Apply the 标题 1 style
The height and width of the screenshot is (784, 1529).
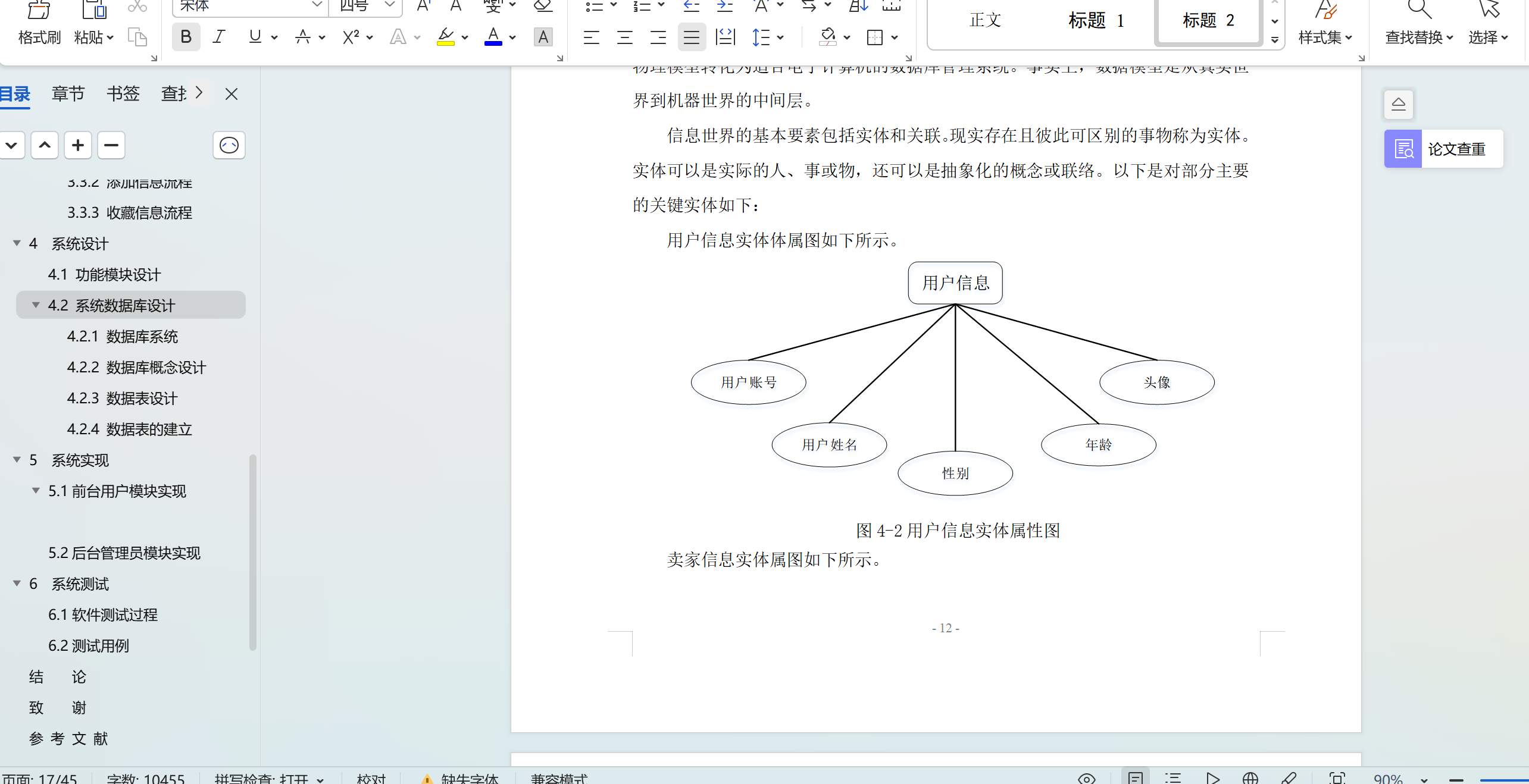pos(1096,21)
